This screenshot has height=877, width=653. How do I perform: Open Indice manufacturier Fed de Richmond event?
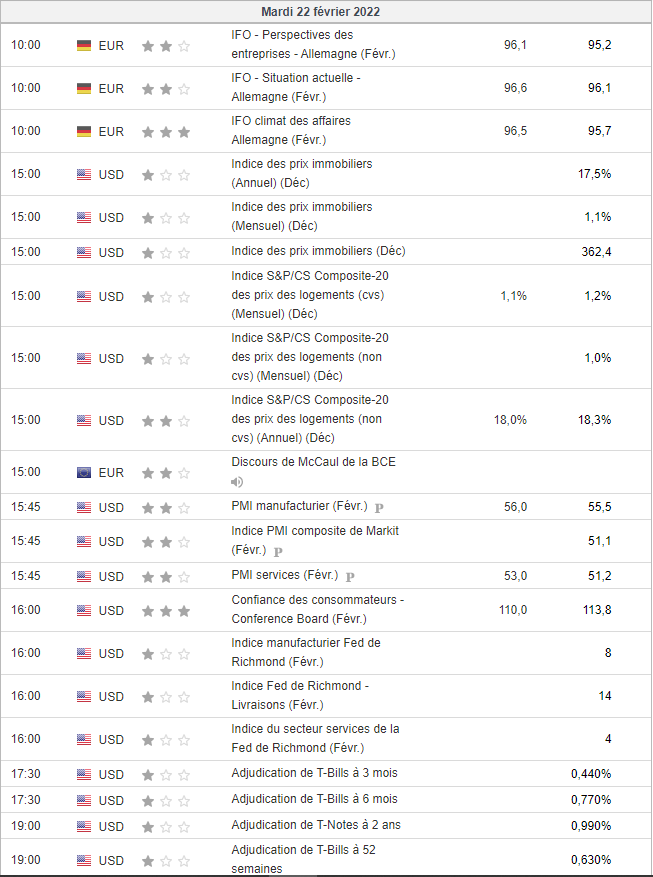coord(305,652)
